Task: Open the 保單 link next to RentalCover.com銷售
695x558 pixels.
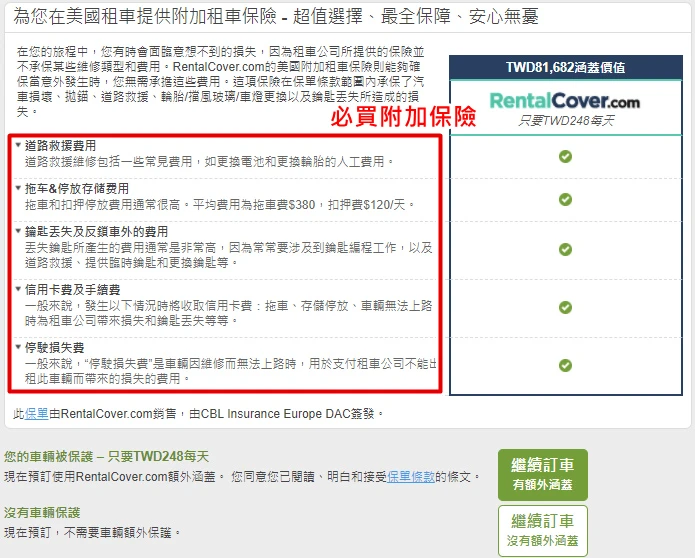Action: point(36,413)
